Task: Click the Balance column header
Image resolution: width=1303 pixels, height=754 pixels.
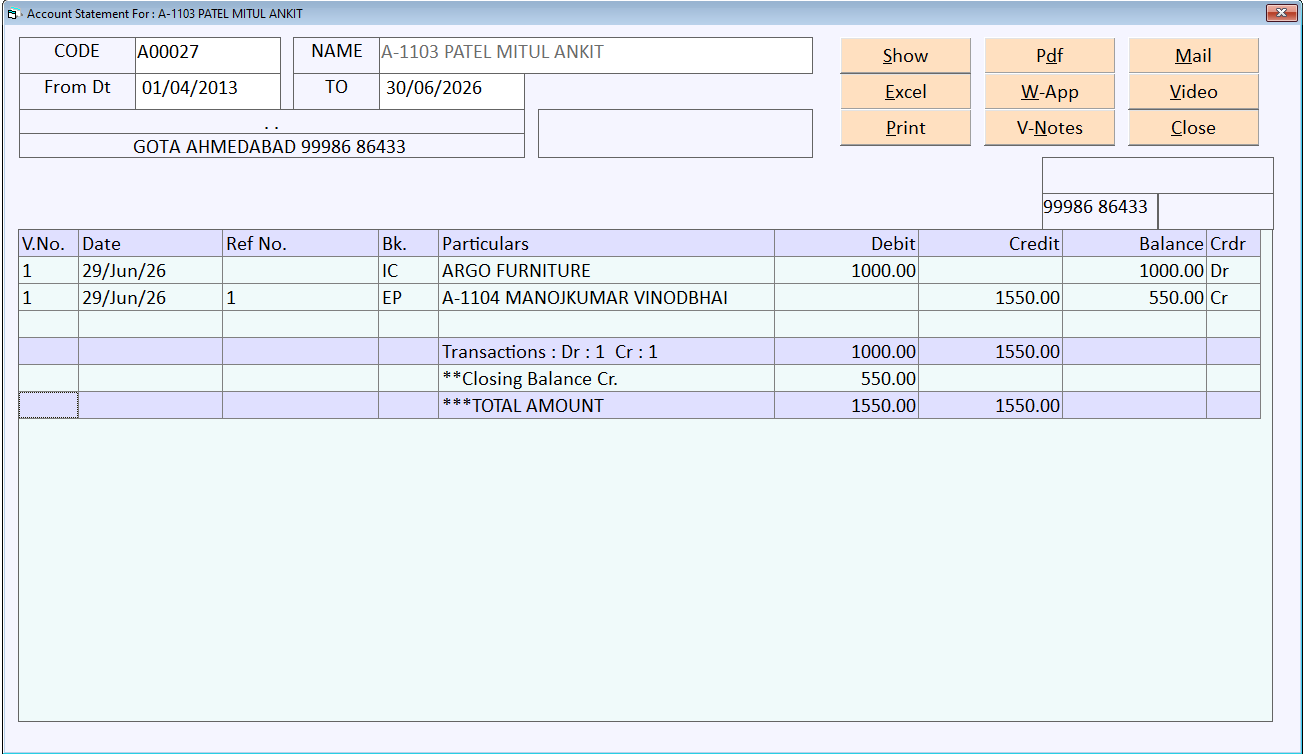Action: 1134,244
